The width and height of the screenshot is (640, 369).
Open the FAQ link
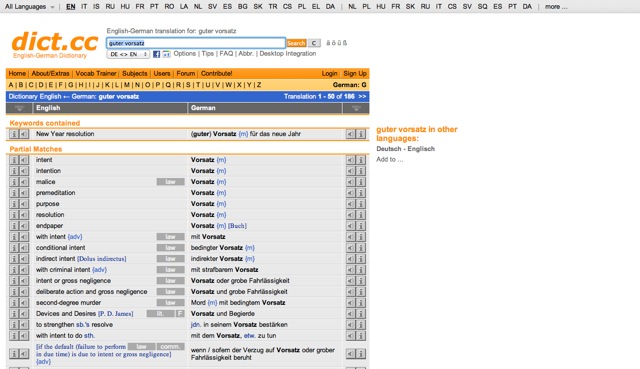pos(226,53)
